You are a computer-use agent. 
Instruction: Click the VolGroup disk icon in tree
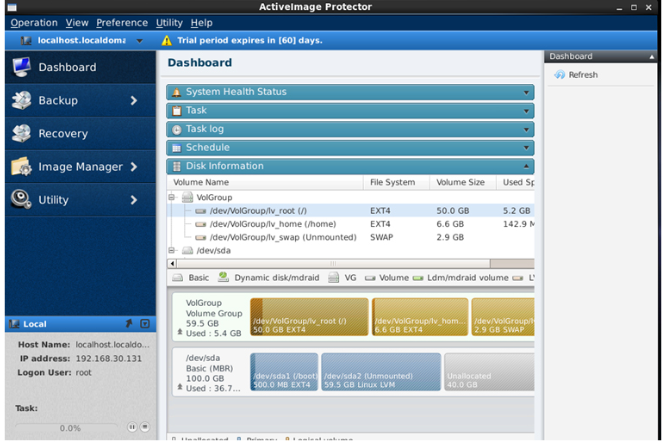pyautogui.click(x=187, y=197)
